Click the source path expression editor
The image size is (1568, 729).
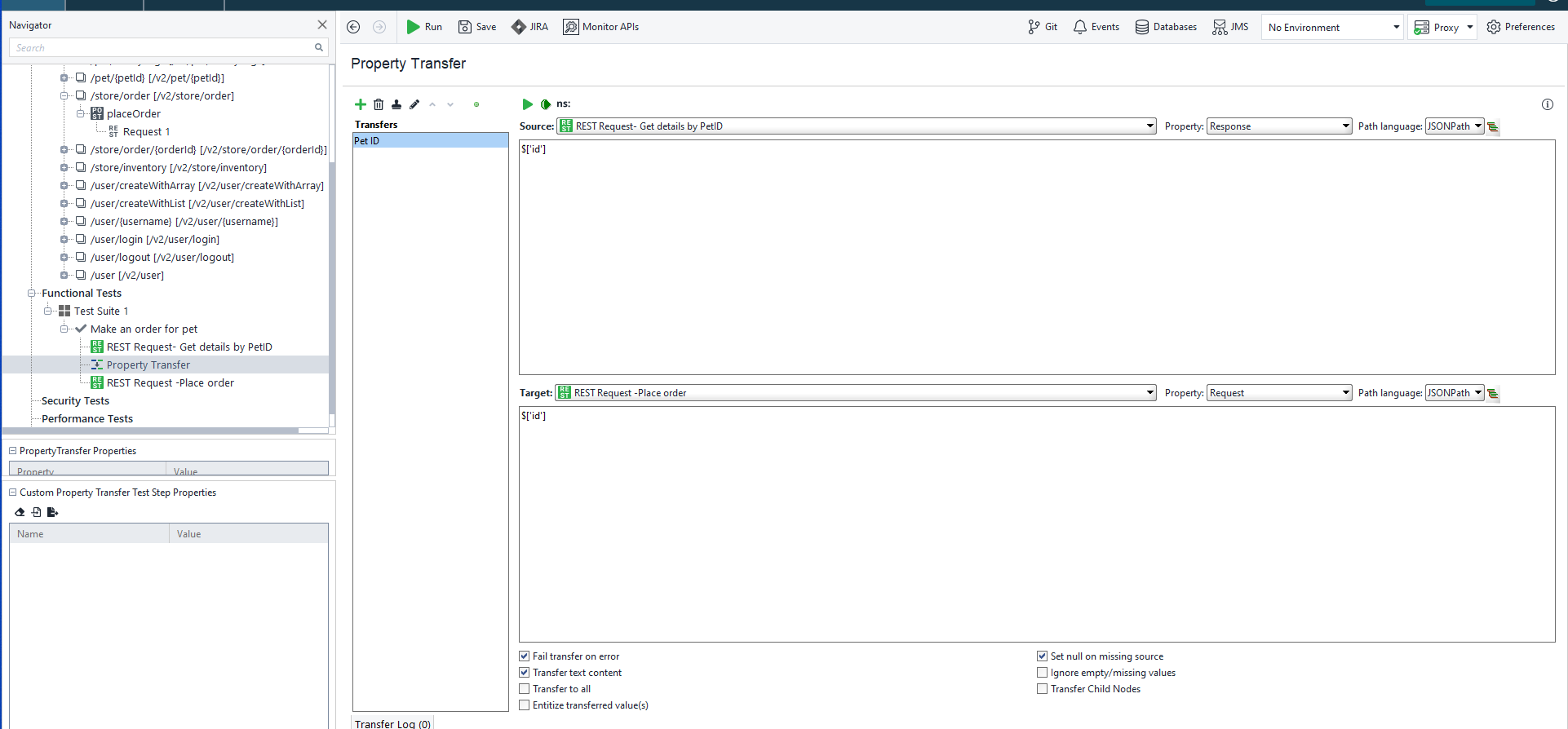pos(1037,258)
